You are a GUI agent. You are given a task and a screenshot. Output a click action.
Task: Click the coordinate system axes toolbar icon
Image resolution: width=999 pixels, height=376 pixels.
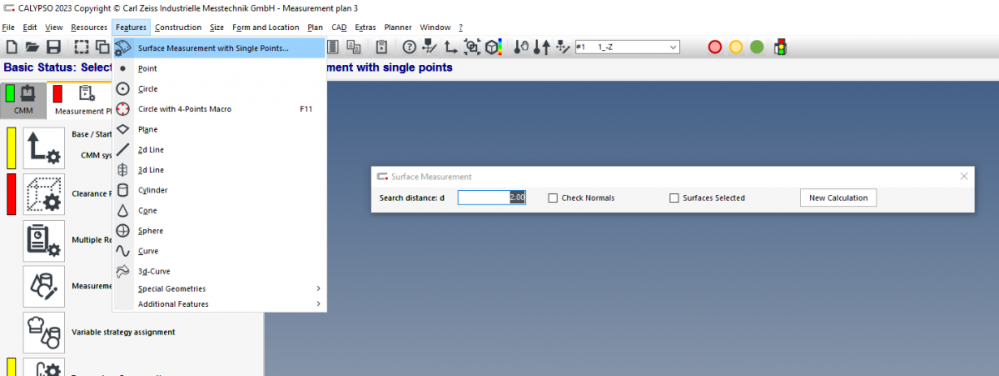click(x=451, y=47)
